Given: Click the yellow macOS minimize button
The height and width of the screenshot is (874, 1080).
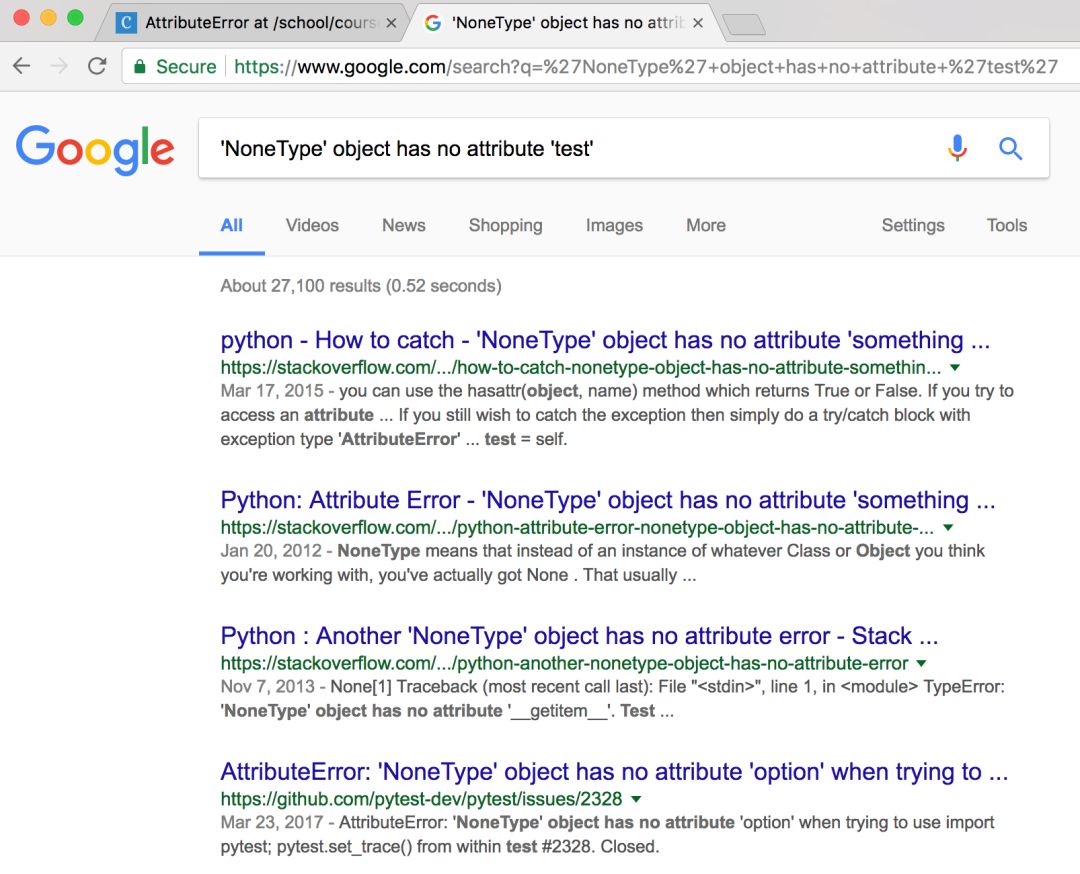Looking at the screenshot, I should coord(48,17).
